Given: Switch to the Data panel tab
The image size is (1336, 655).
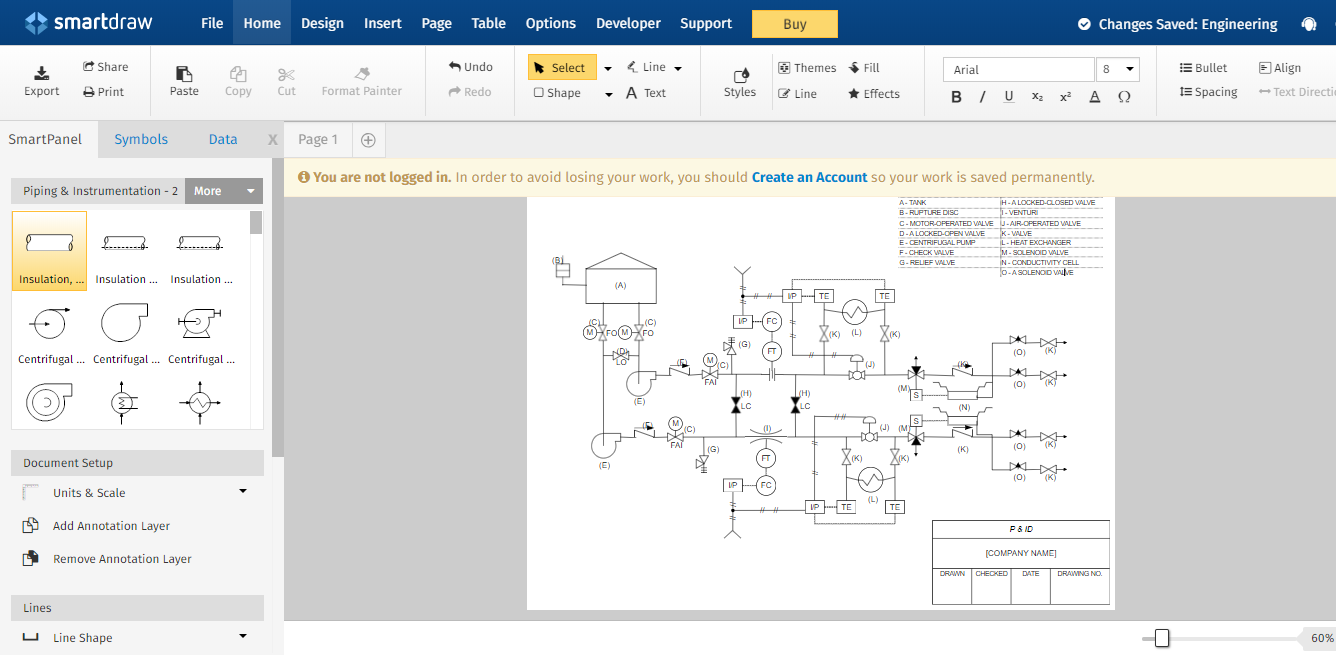Looking at the screenshot, I should tap(223, 139).
